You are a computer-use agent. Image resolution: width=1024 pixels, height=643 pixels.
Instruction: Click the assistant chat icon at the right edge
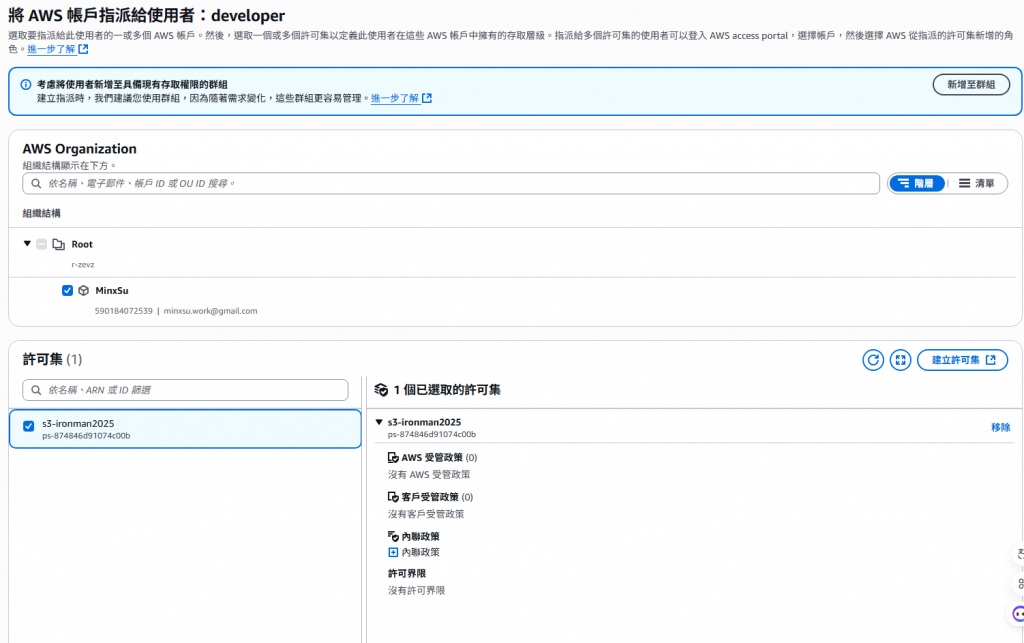click(1017, 613)
